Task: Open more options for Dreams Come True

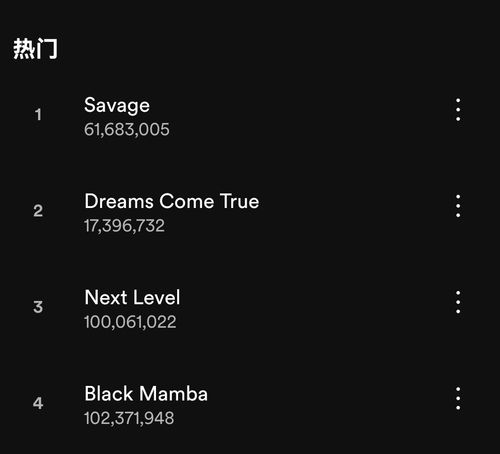Action: click(x=458, y=206)
